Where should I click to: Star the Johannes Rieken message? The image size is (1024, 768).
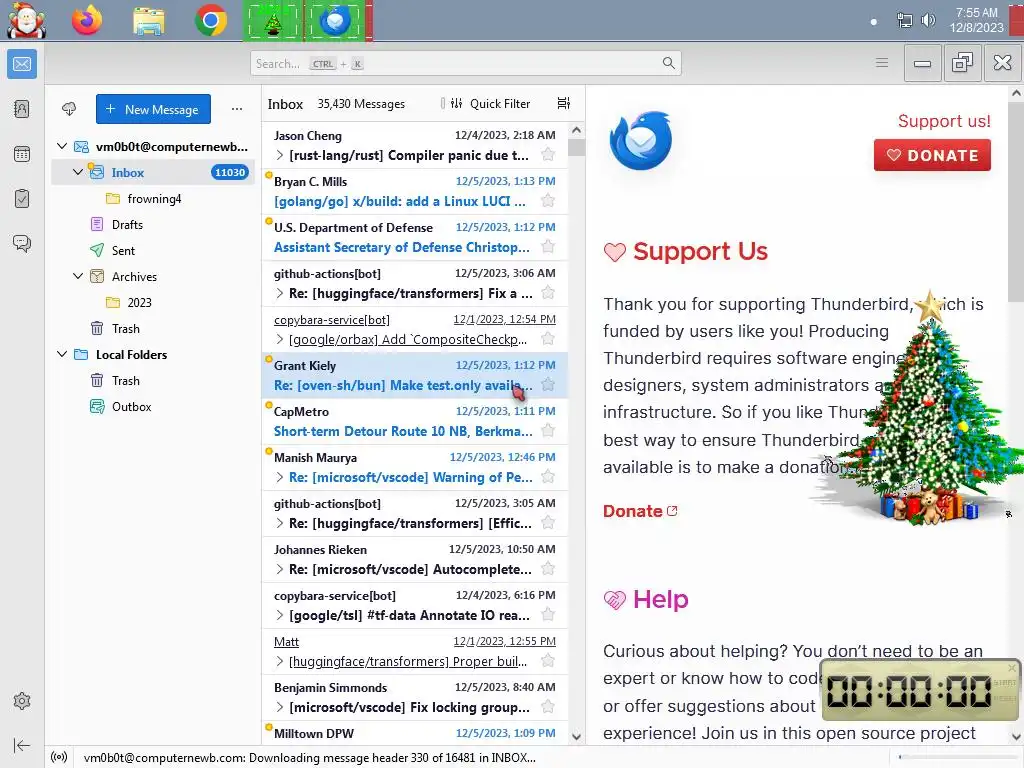pyautogui.click(x=548, y=569)
